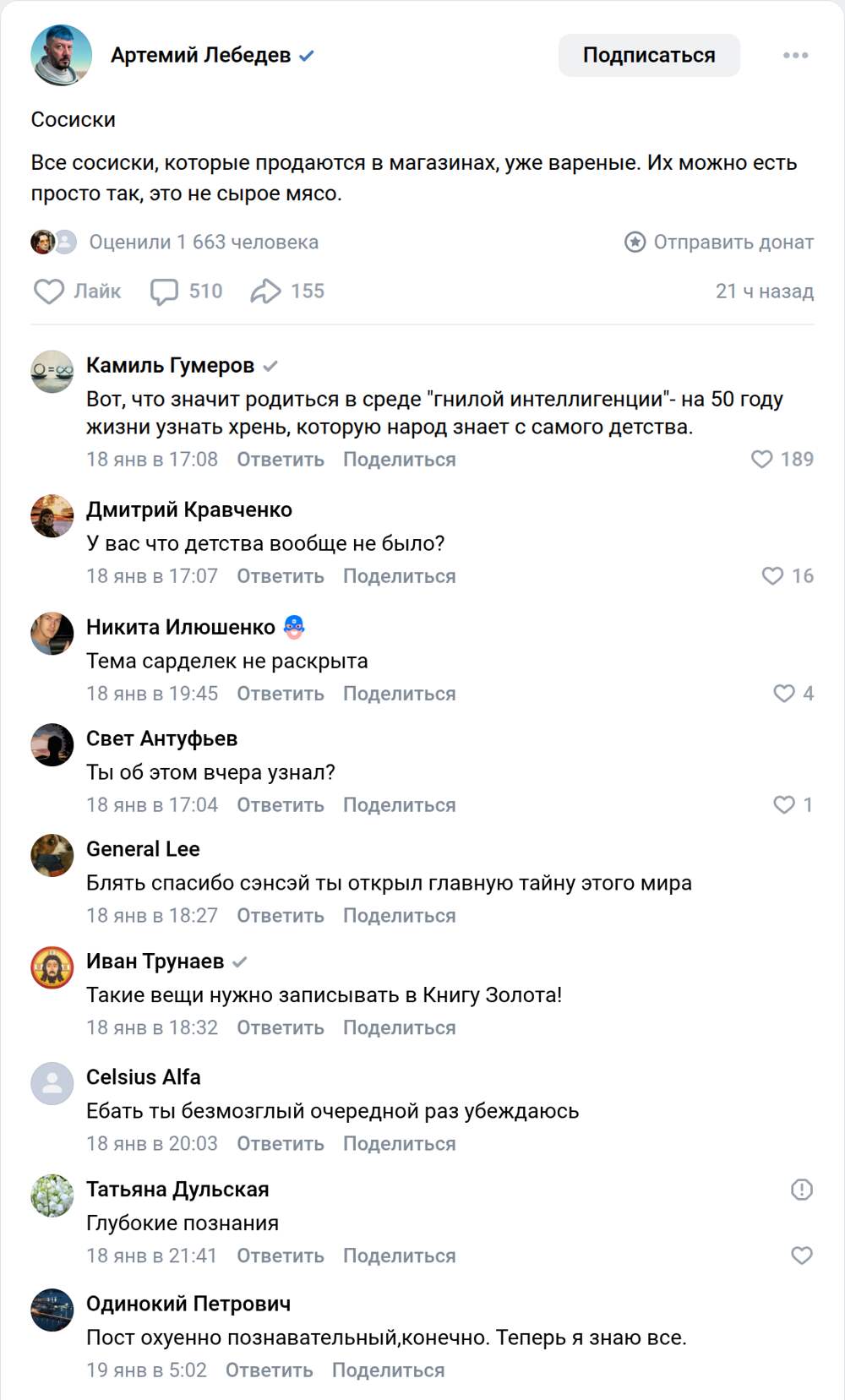
Task: Like Свет Антуфьев's comment heart
Action: 784,805
